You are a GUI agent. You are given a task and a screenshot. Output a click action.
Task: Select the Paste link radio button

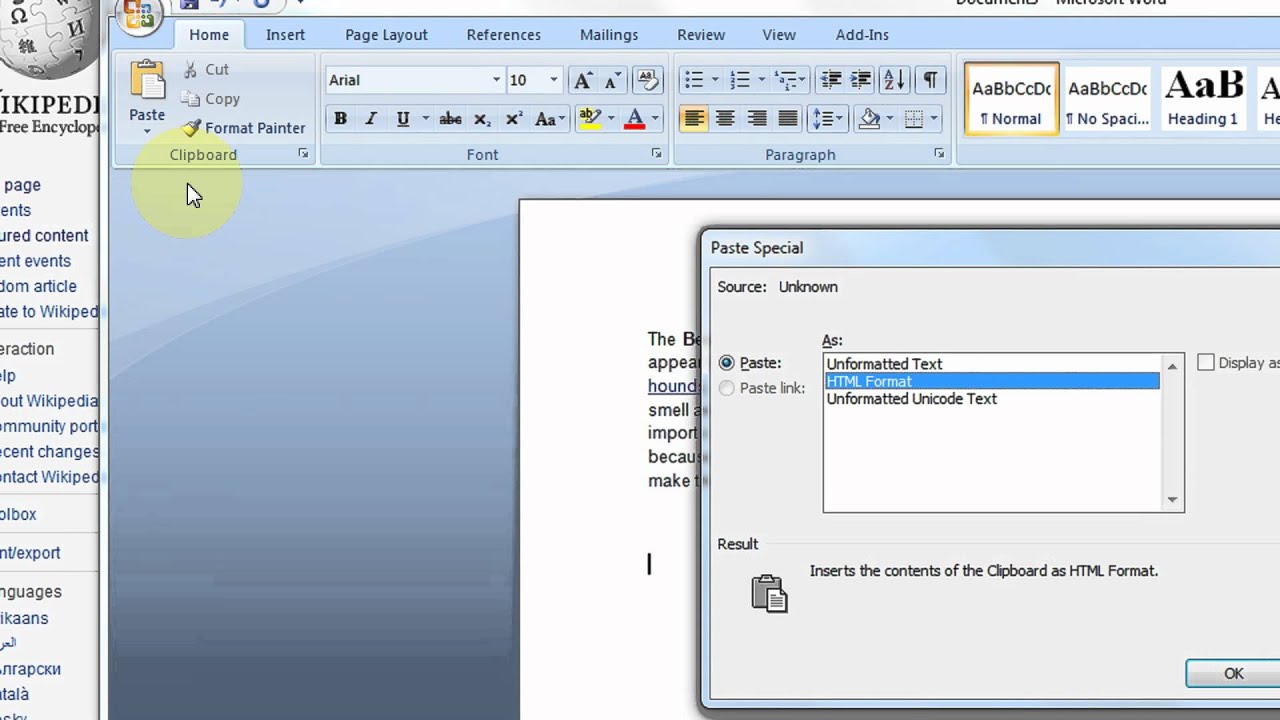(x=727, y=388)
